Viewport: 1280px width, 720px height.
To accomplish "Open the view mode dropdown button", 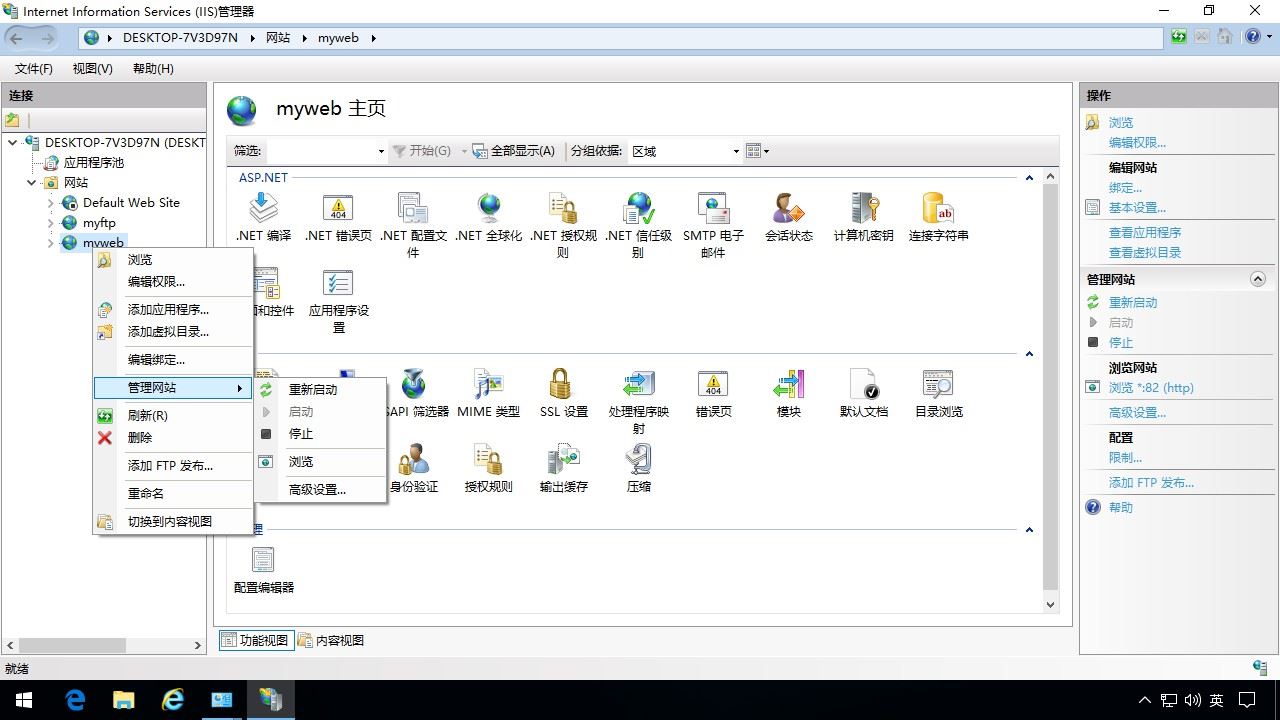I will 758,151.
